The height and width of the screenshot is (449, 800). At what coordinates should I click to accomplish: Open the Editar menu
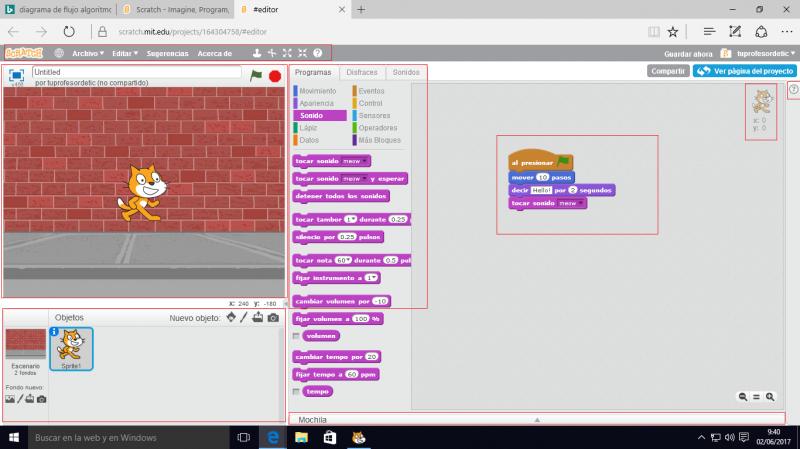[x=125, y=53]
